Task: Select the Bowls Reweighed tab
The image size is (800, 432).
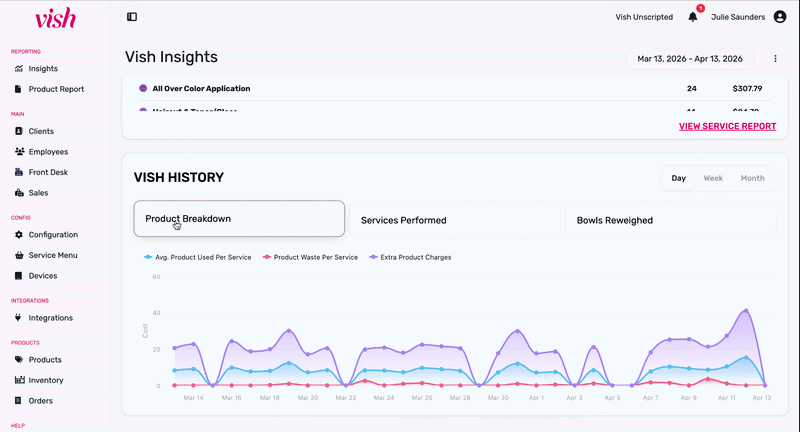Action: point(670,220)
